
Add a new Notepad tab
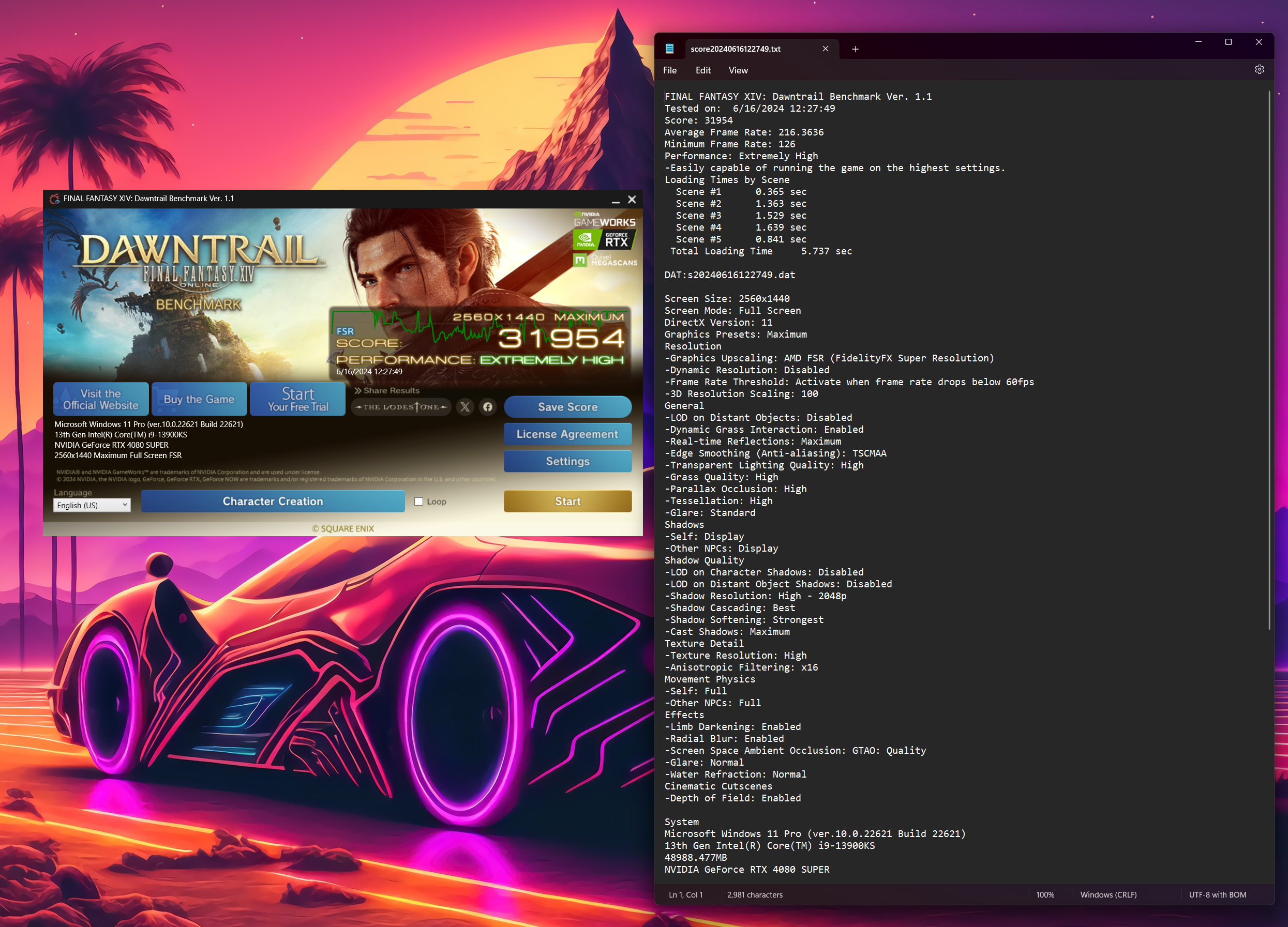[855, 50]
